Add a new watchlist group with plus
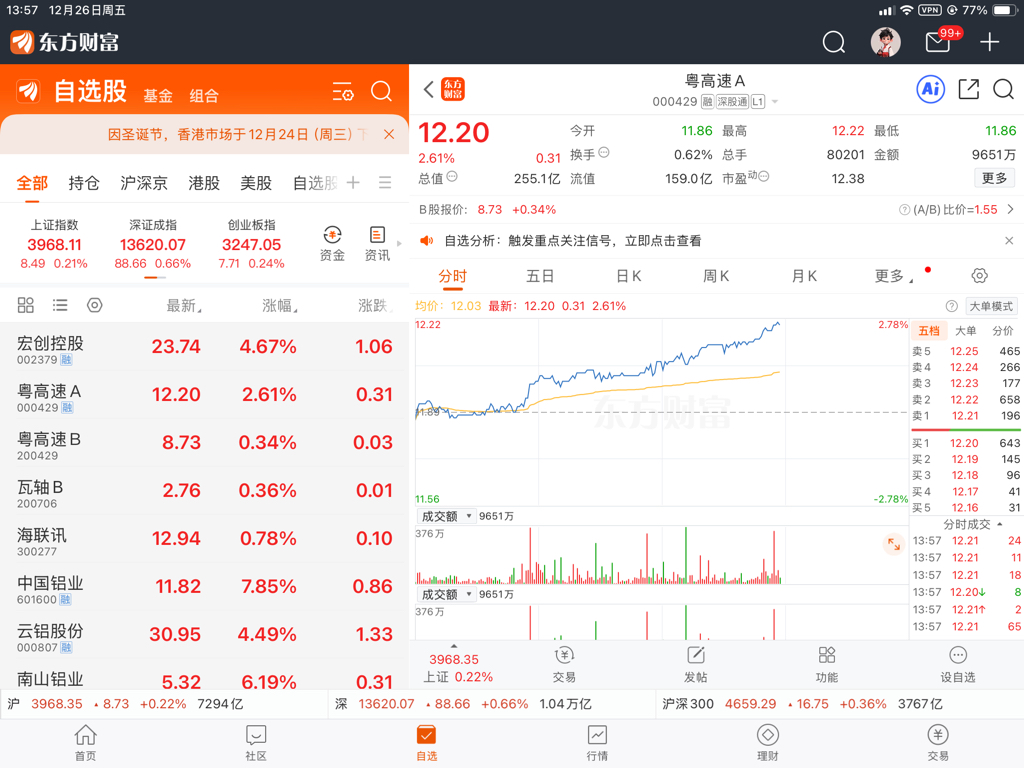This screenshot has width=1024, height=768. click(353, 182)
